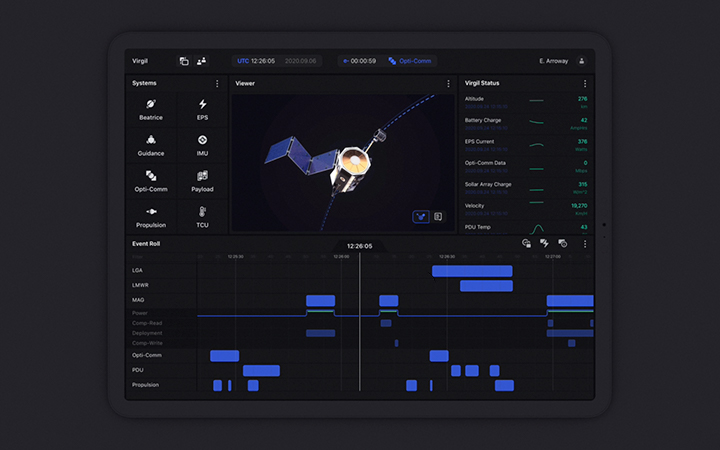Select the EPS Current status row

[526, 145]
